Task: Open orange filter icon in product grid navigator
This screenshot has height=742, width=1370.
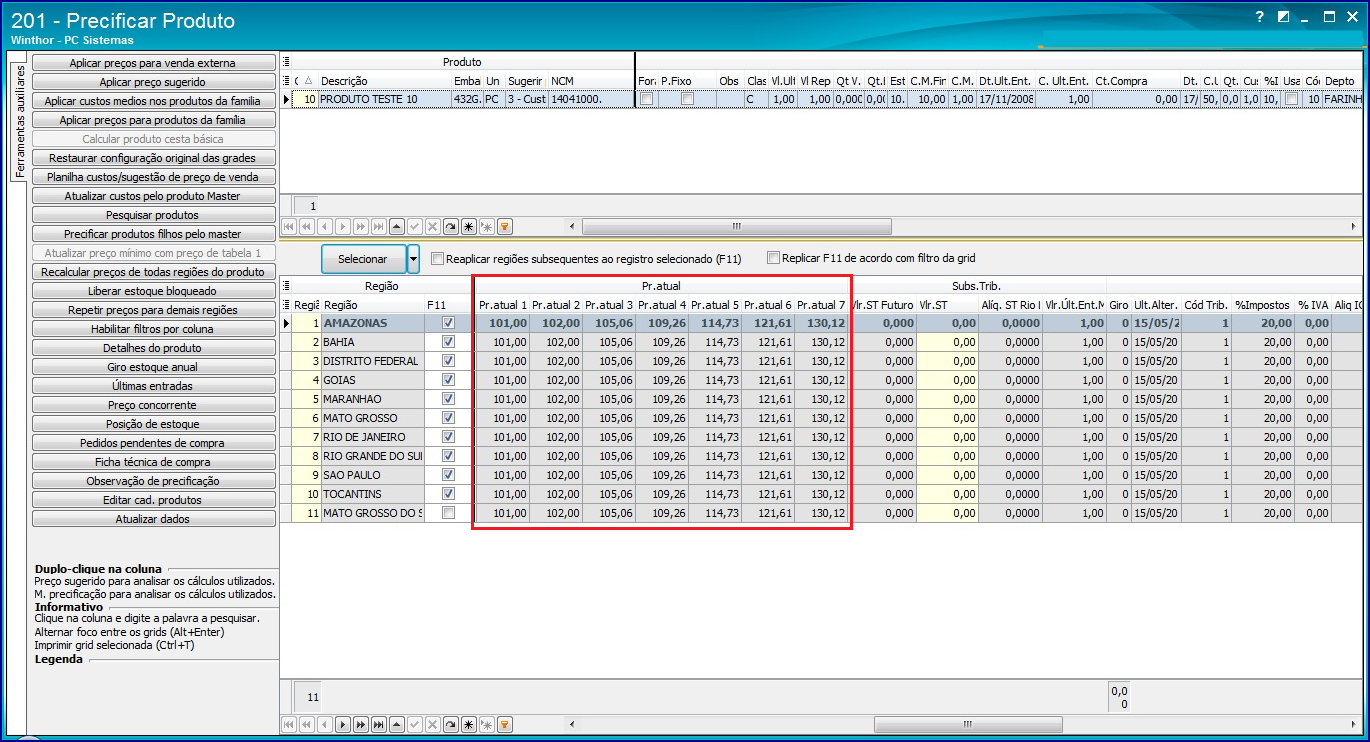Action: click(505, 227)
